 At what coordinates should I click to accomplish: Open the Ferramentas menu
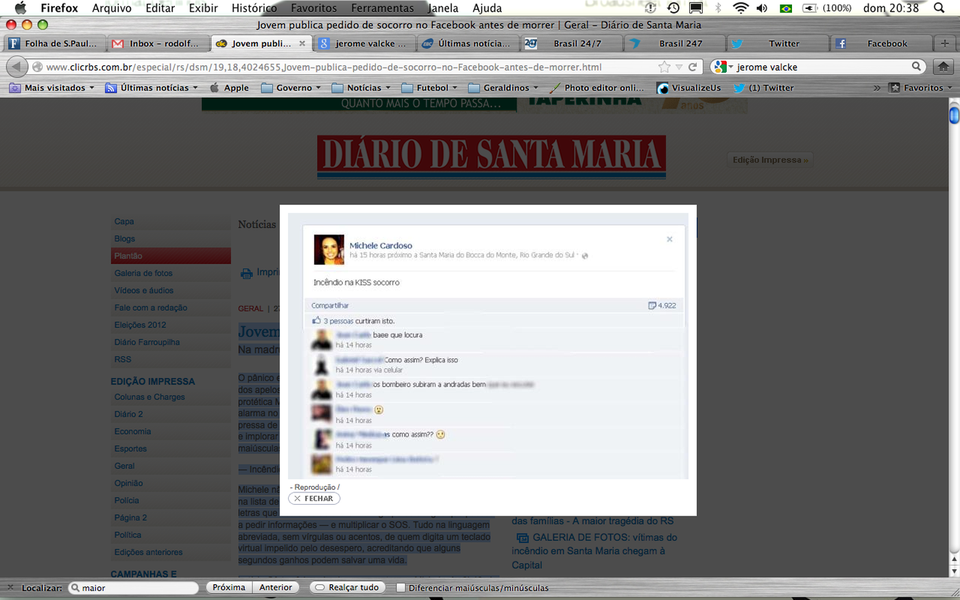[x=382, y=8]
